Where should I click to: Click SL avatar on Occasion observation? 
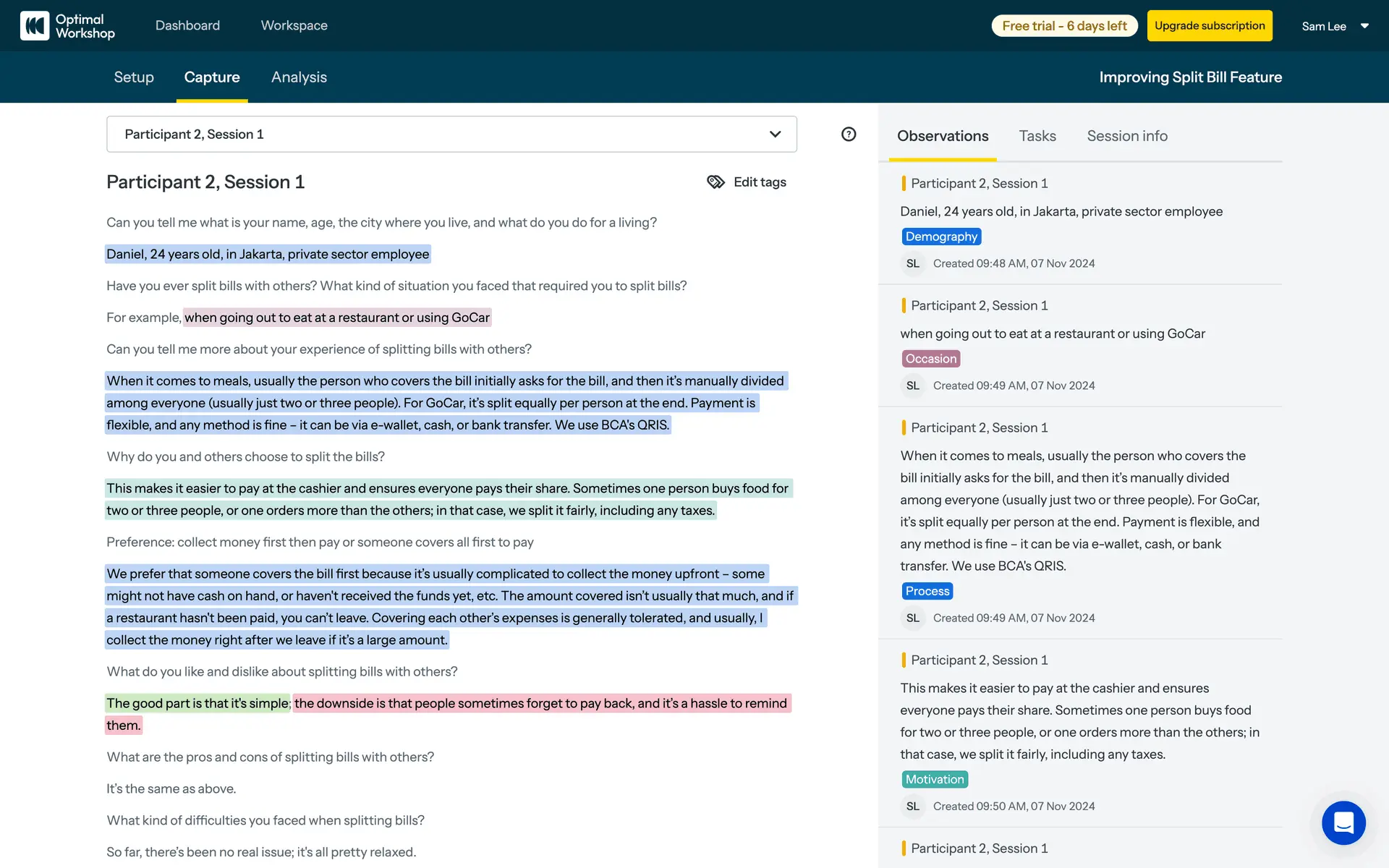pyautogui.click(x=913, y=386)
